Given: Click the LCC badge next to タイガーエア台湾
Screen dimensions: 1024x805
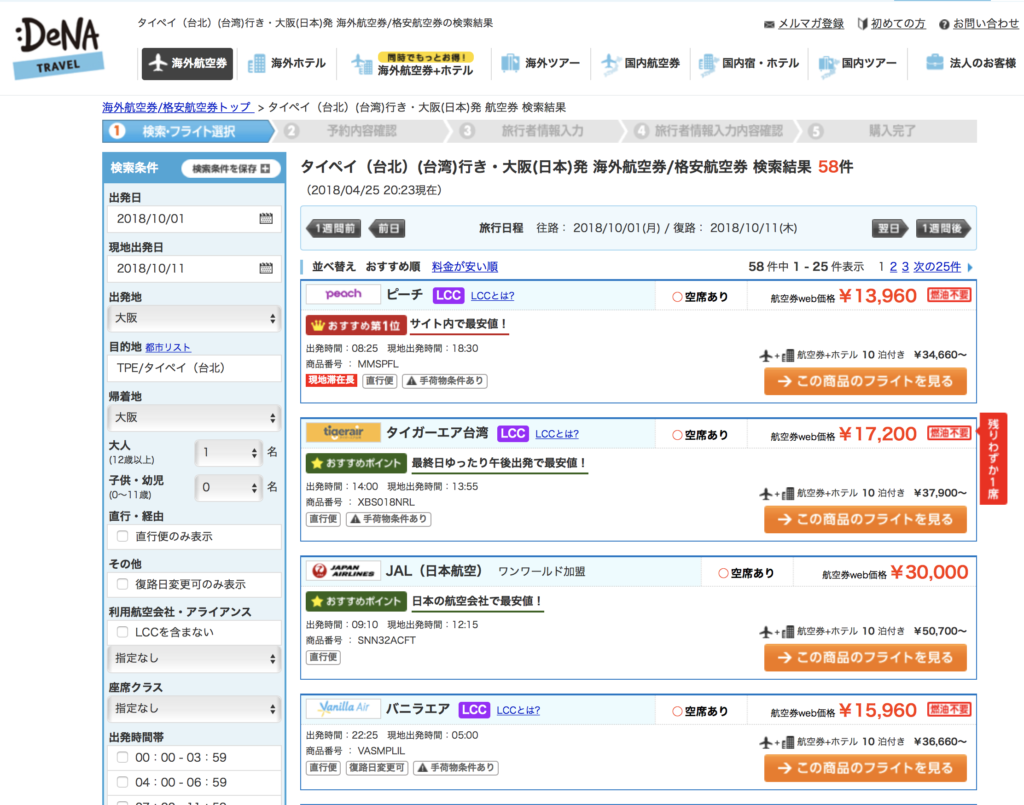Looking at the screenshot, I should pos(513,434).
